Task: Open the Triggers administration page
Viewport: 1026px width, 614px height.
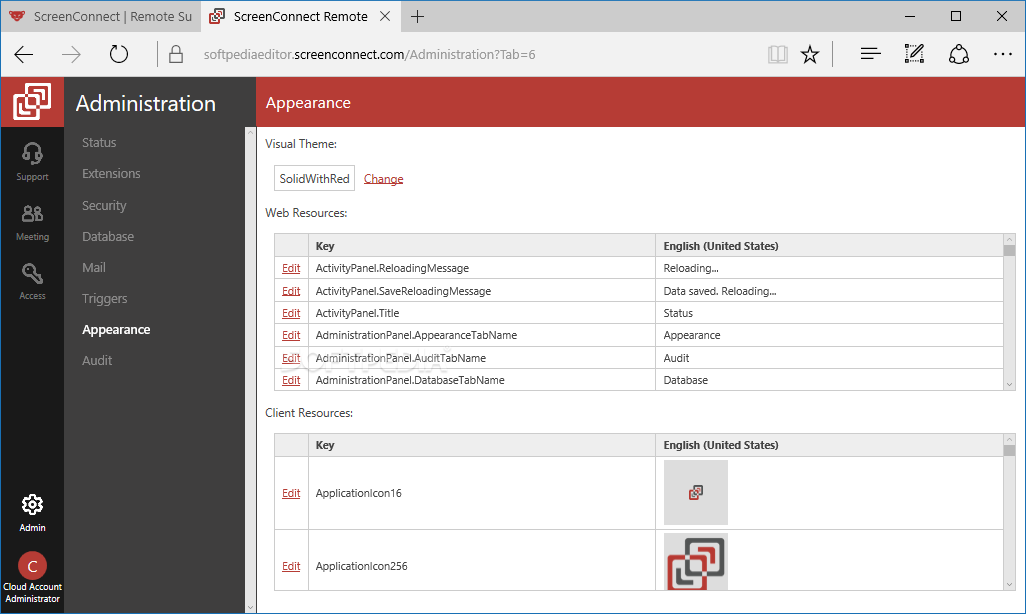Action: pos(105,298)
